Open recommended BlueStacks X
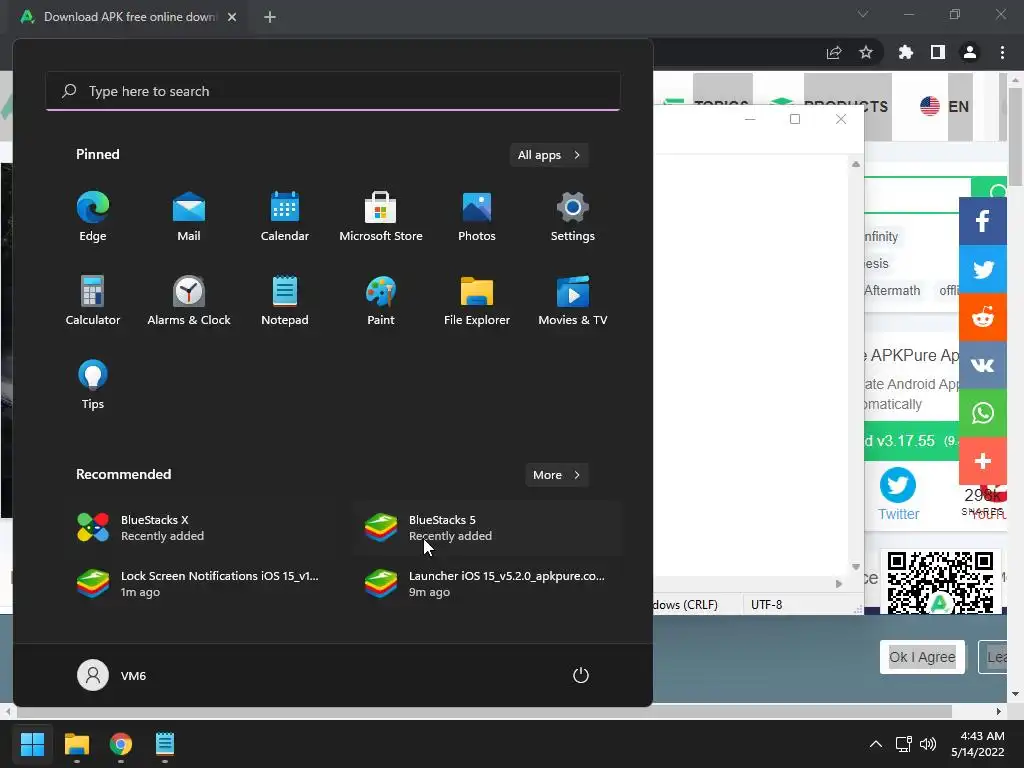The image size is (1024, 768). [x=199, y=528]
